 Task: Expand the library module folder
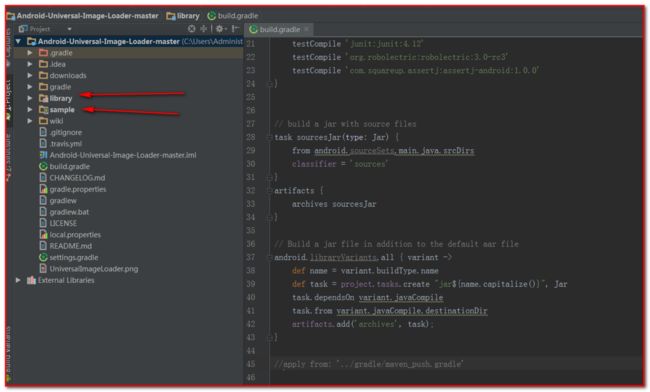click(30, 98)
